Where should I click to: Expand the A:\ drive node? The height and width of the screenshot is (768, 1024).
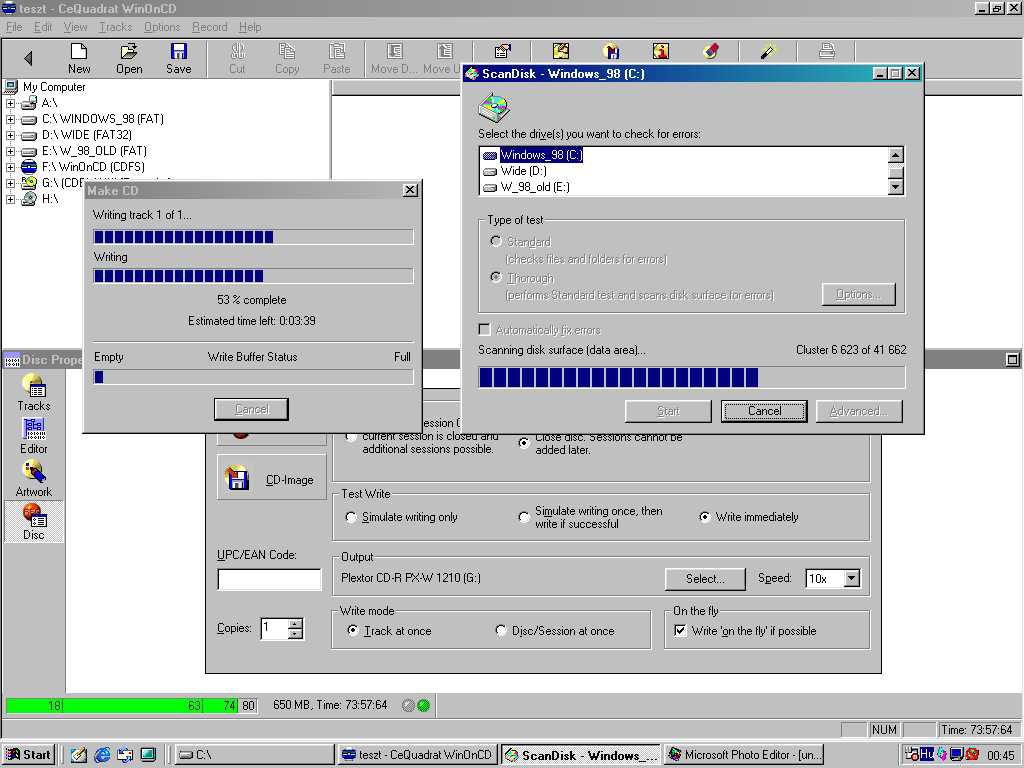pyautogui.click(x=10, y=103)
